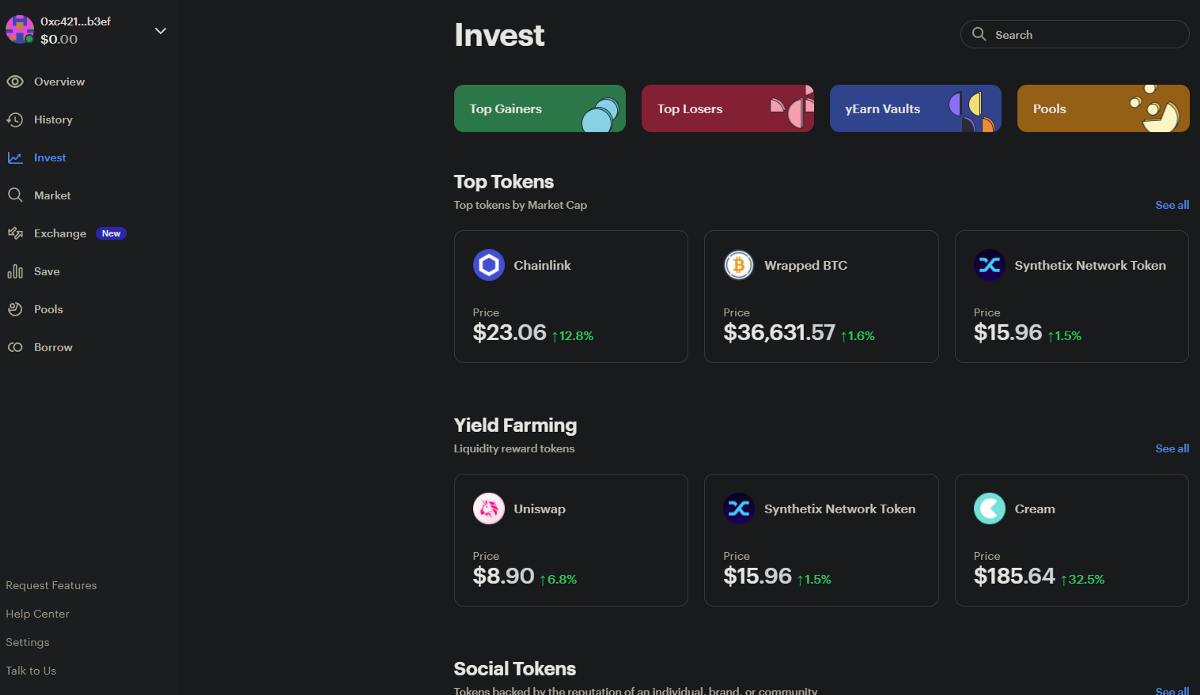Screen dimensions: 1200x695
Task: Click the Save bar chart icon
Action: [15, 272]
